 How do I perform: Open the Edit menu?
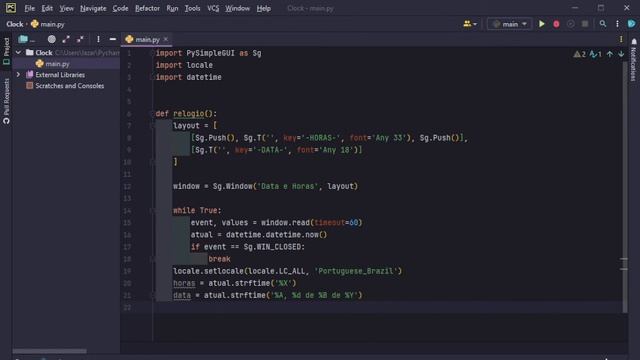click(47, 8)
